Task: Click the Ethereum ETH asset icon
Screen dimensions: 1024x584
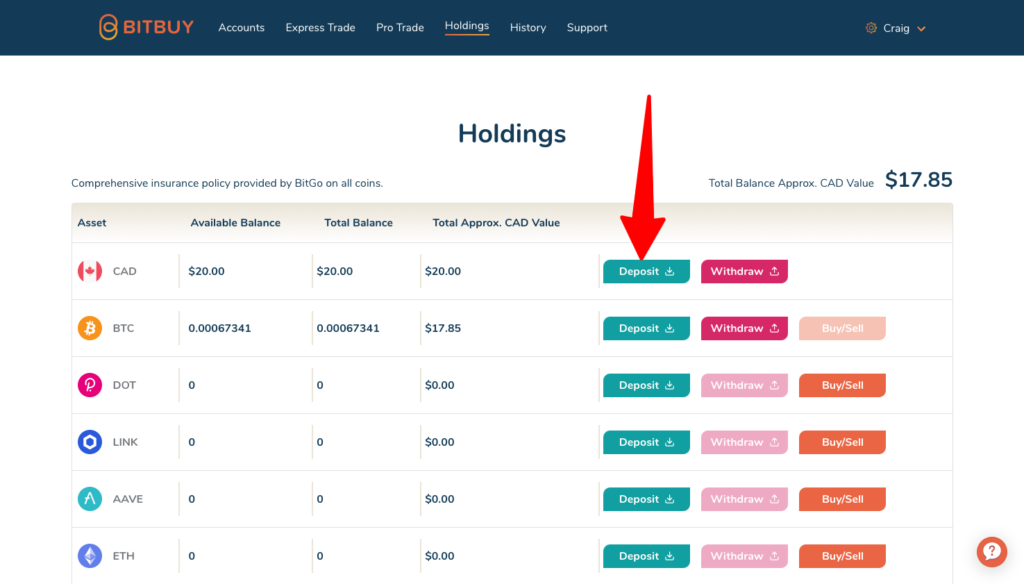Action: point(90,556)
